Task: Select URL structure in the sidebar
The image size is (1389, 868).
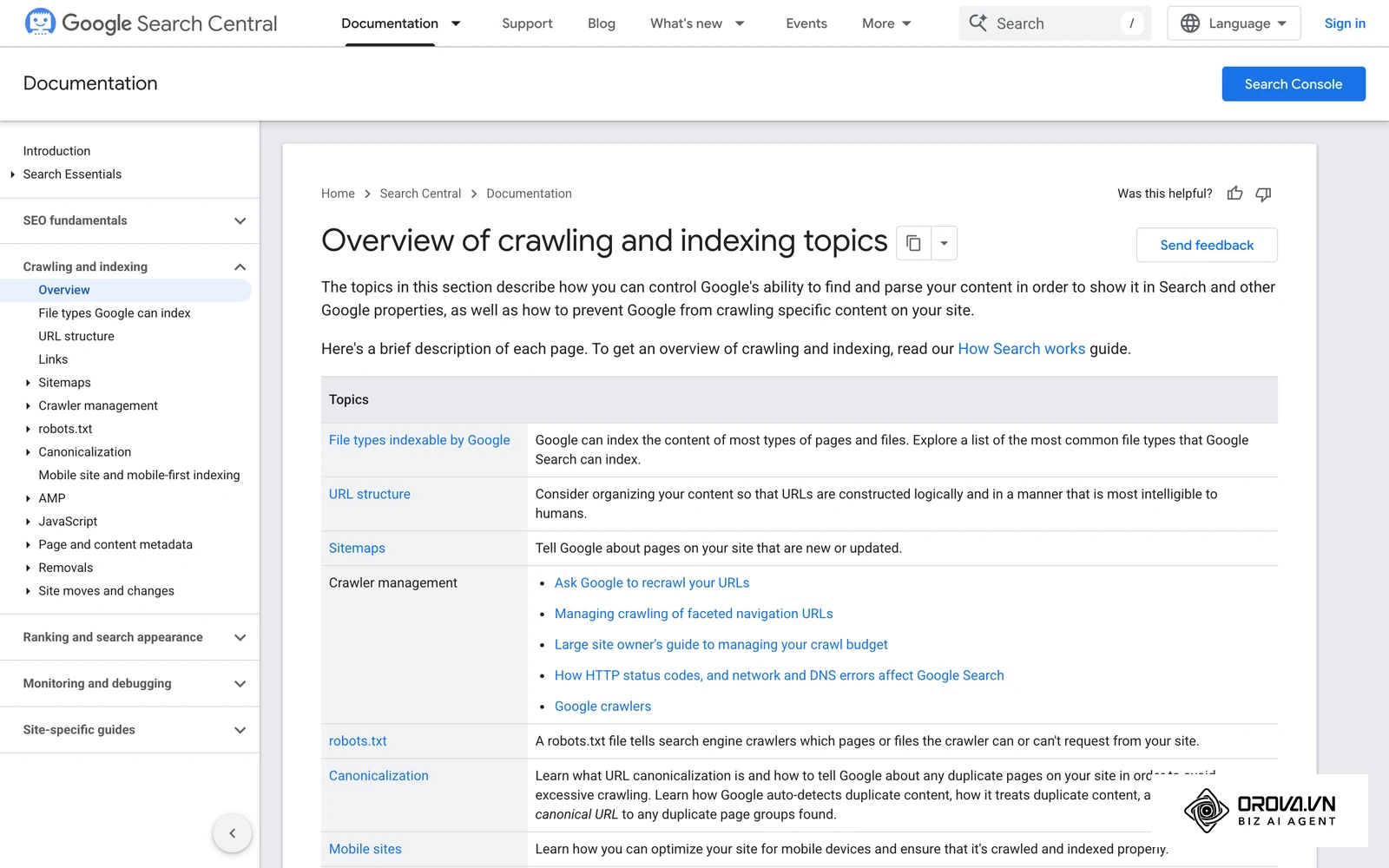Action: [x=76, y=336]
